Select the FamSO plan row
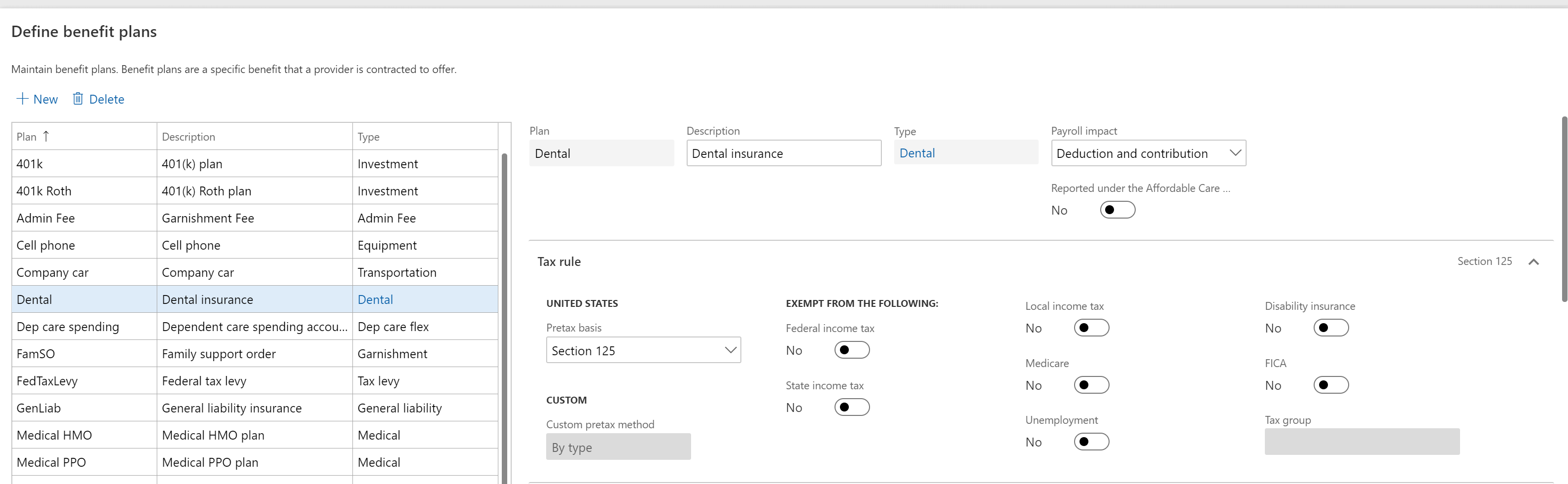The width and height of the screenshot is (1568, 484). [254, 354]
